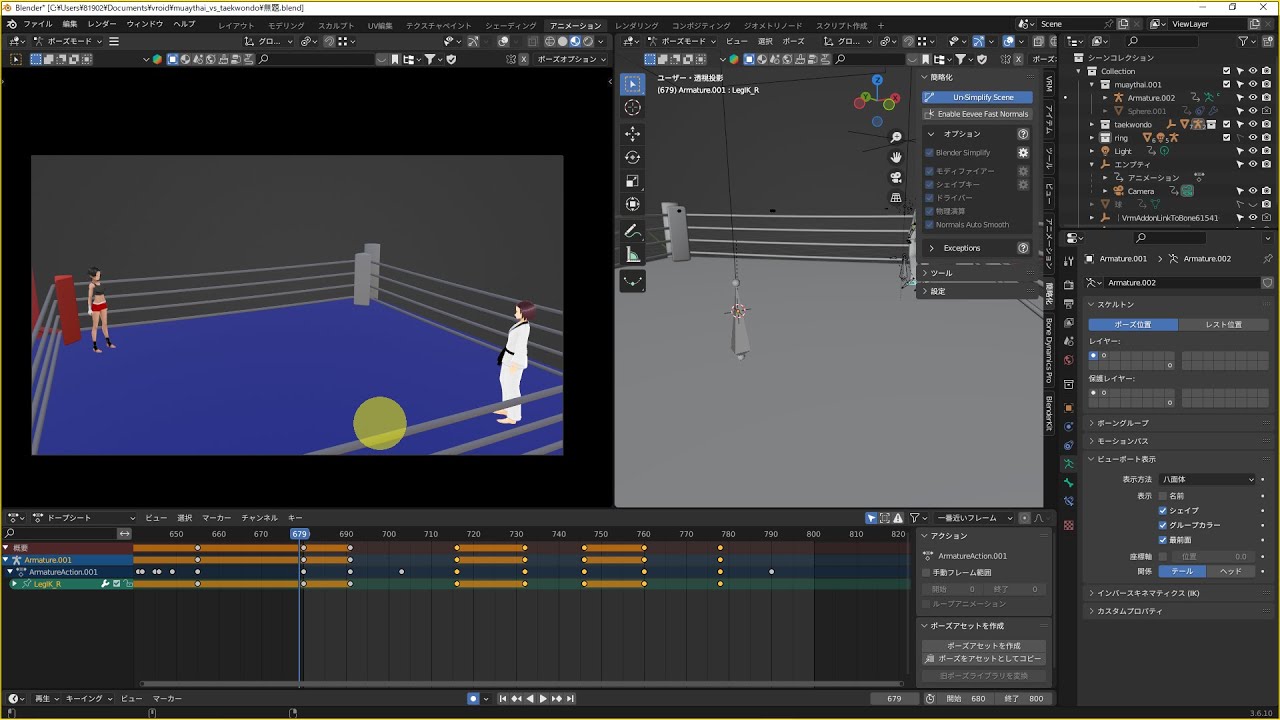Toggle Normals Auto Smooth checkbox

pos(929,224)
